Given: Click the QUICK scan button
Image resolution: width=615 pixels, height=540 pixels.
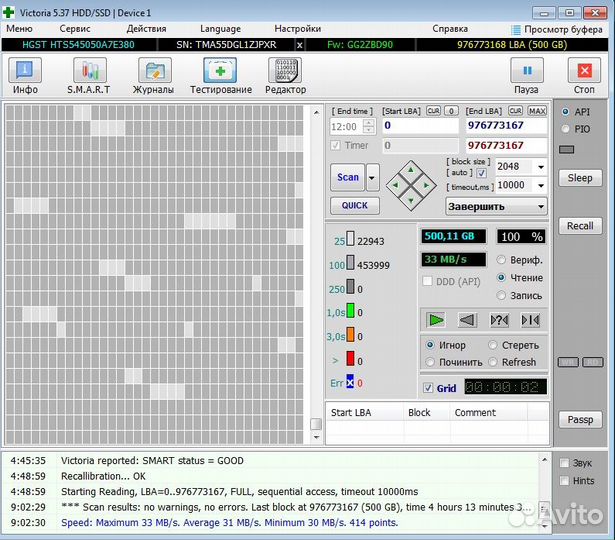Looking at the screenshot, I should tap(354, 205).
